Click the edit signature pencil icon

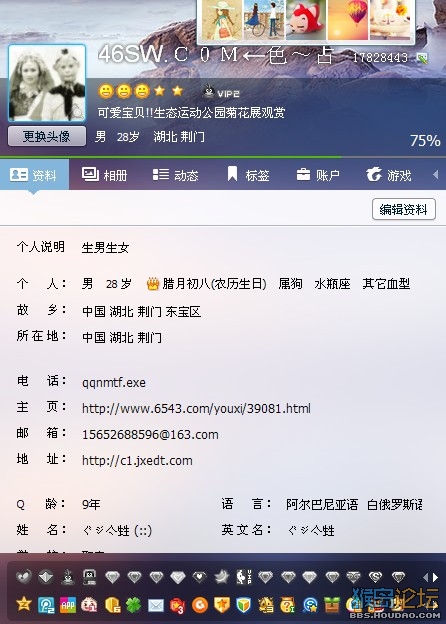pyautogui.click(x=422, y=58)
